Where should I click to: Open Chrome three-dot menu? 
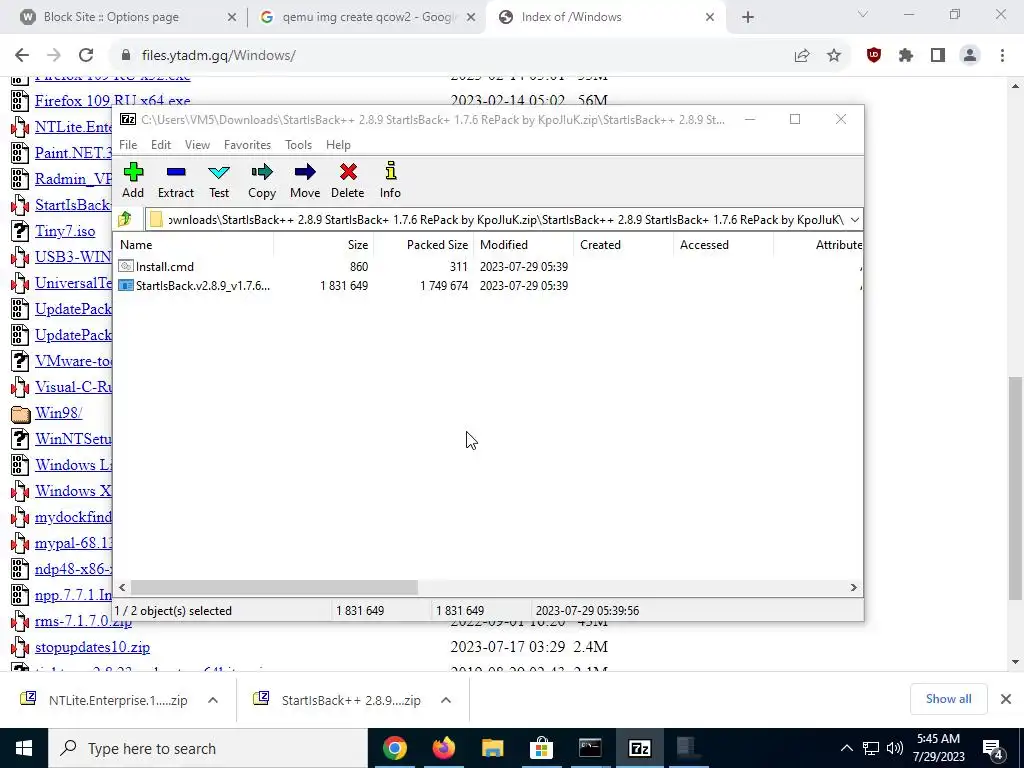1002,56
